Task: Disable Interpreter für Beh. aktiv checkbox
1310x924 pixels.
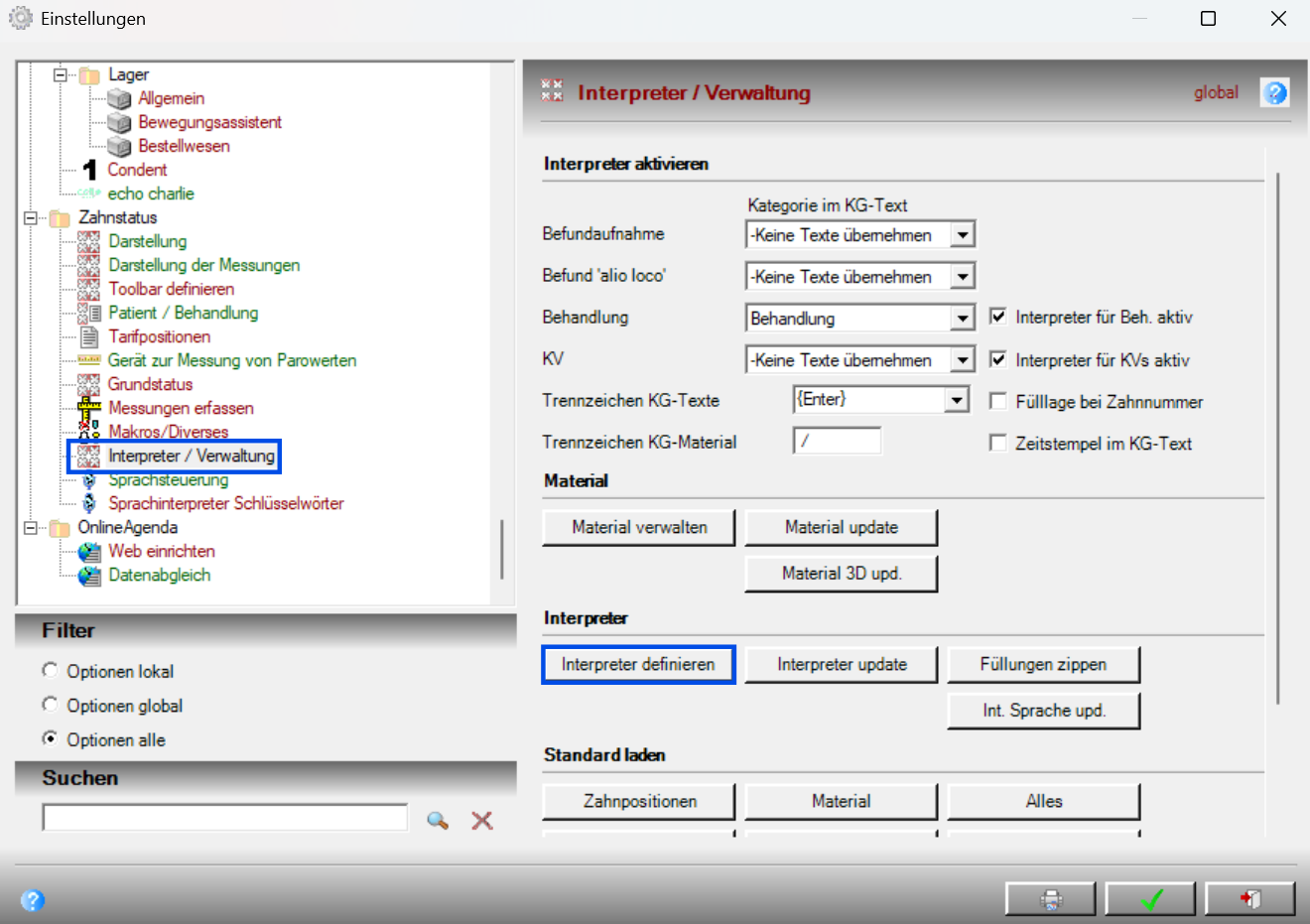Action: [998, 317]
